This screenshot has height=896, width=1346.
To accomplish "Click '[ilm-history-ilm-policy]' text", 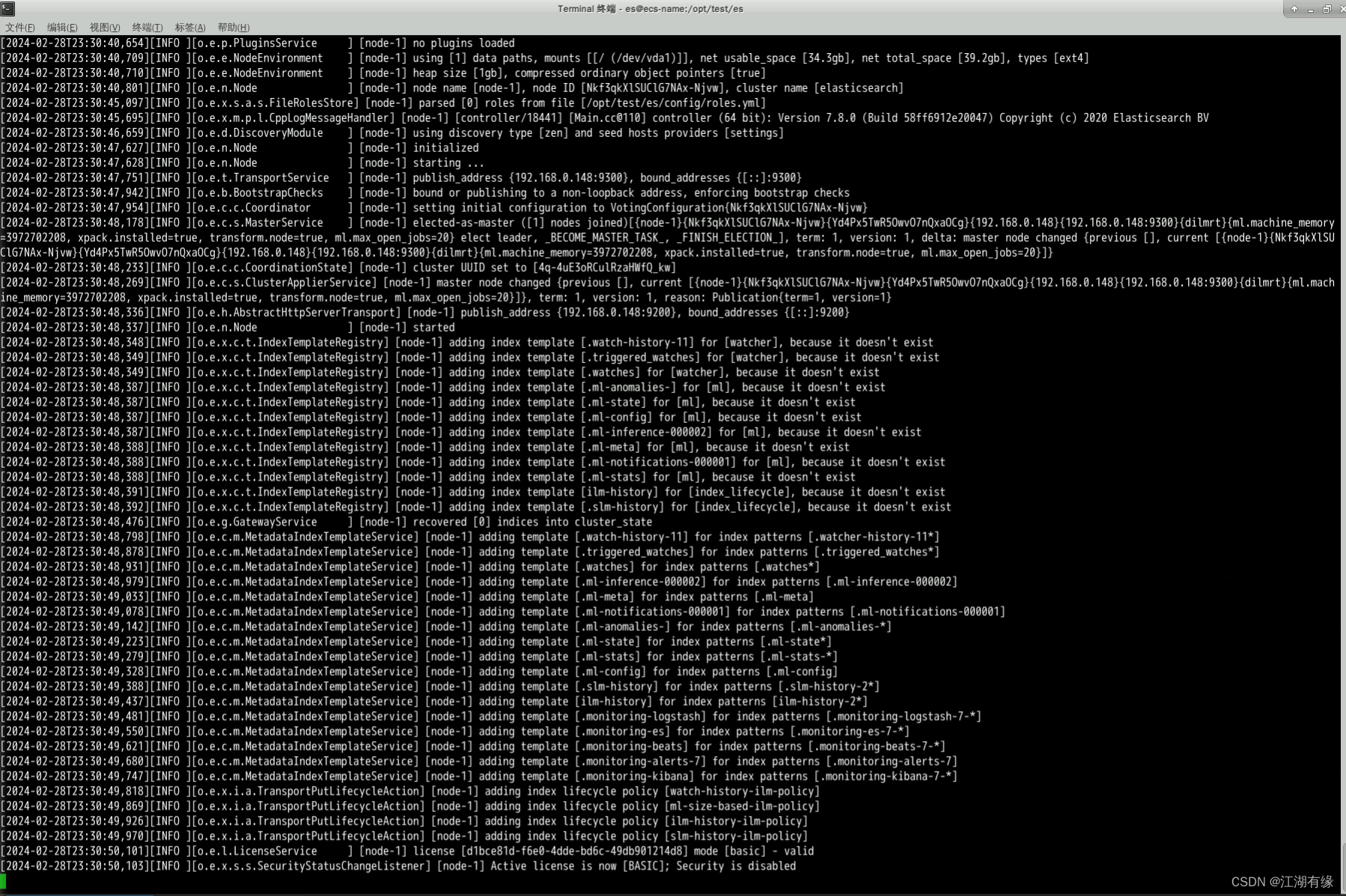I will [736, 822].
